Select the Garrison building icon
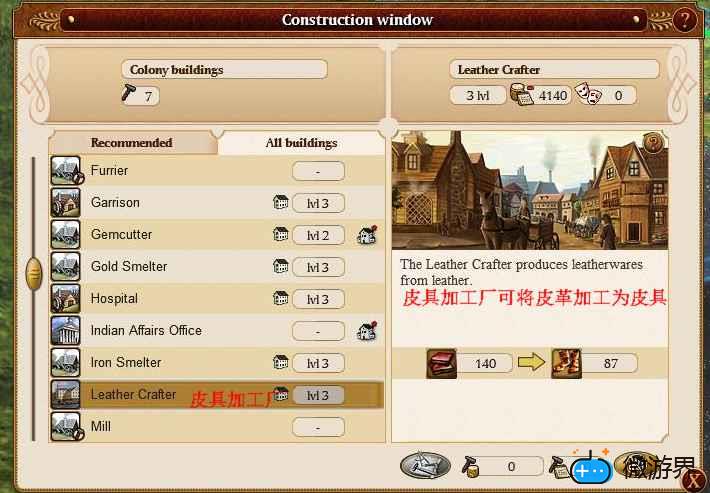This screenshot has width=710, height=493. [x=66, y=203]
